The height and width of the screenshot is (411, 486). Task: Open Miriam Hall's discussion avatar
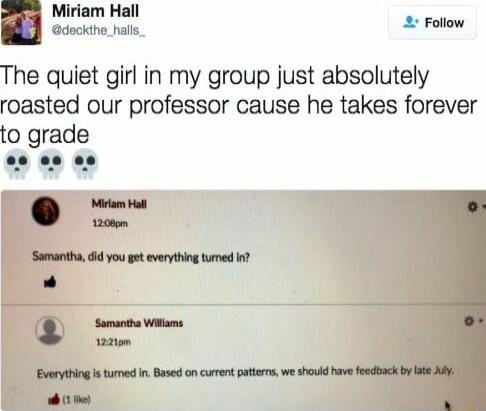46,211
